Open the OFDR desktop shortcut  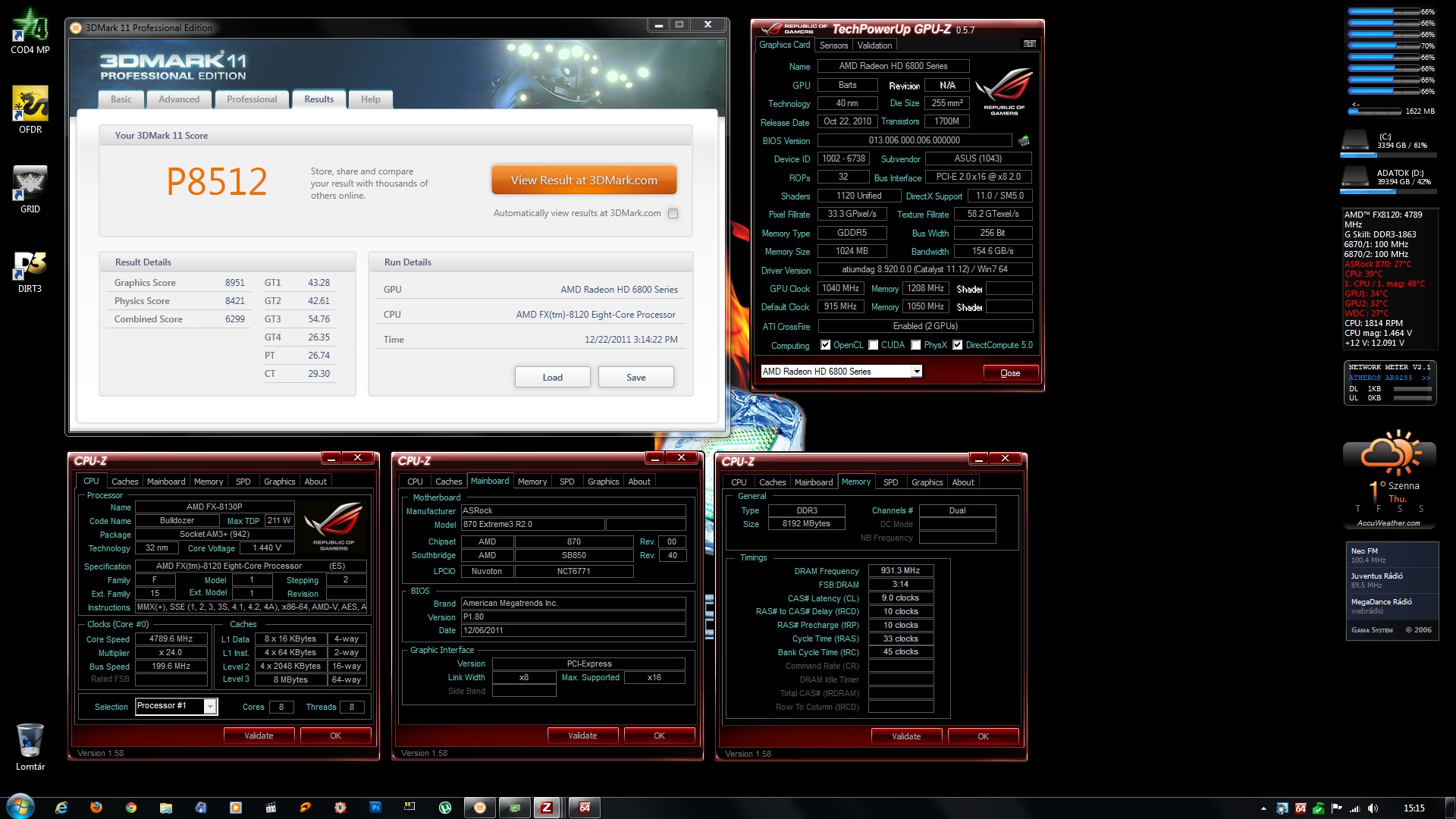pos(30,110)
